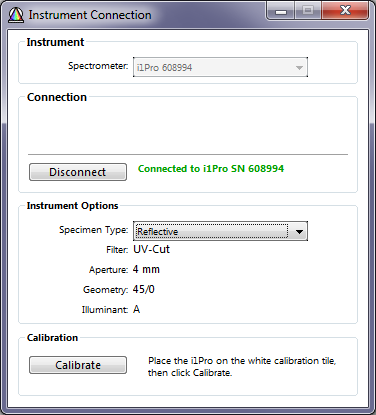Minimize the Instrument Connection window
Image resolution: width=376 pixels, height=415 pixels.
coord(280,11)
